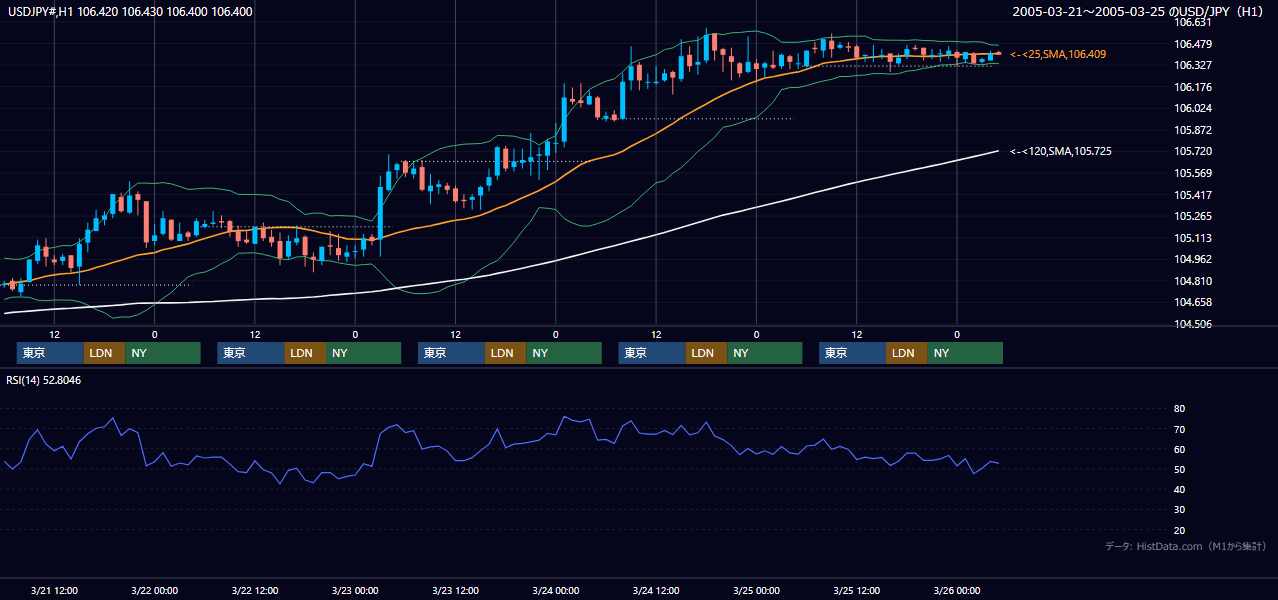Viewport: 1278px width, 600px height.
Task: Click the 3/22 00:00 date label
Action: (154, 590)
